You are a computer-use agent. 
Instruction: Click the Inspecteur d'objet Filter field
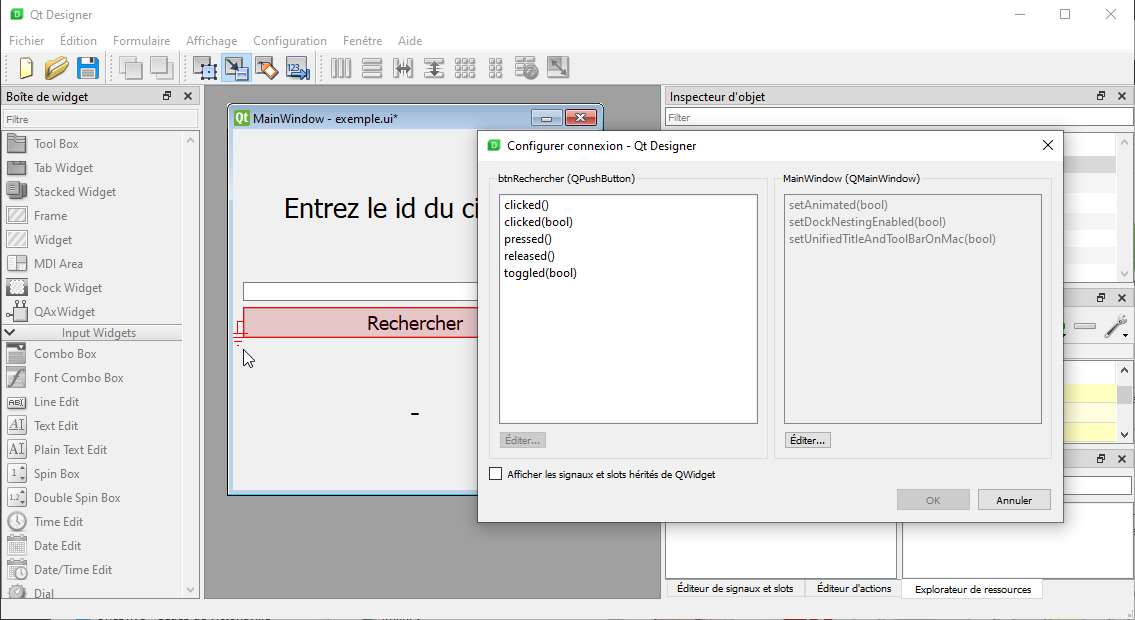click(899, 117)
